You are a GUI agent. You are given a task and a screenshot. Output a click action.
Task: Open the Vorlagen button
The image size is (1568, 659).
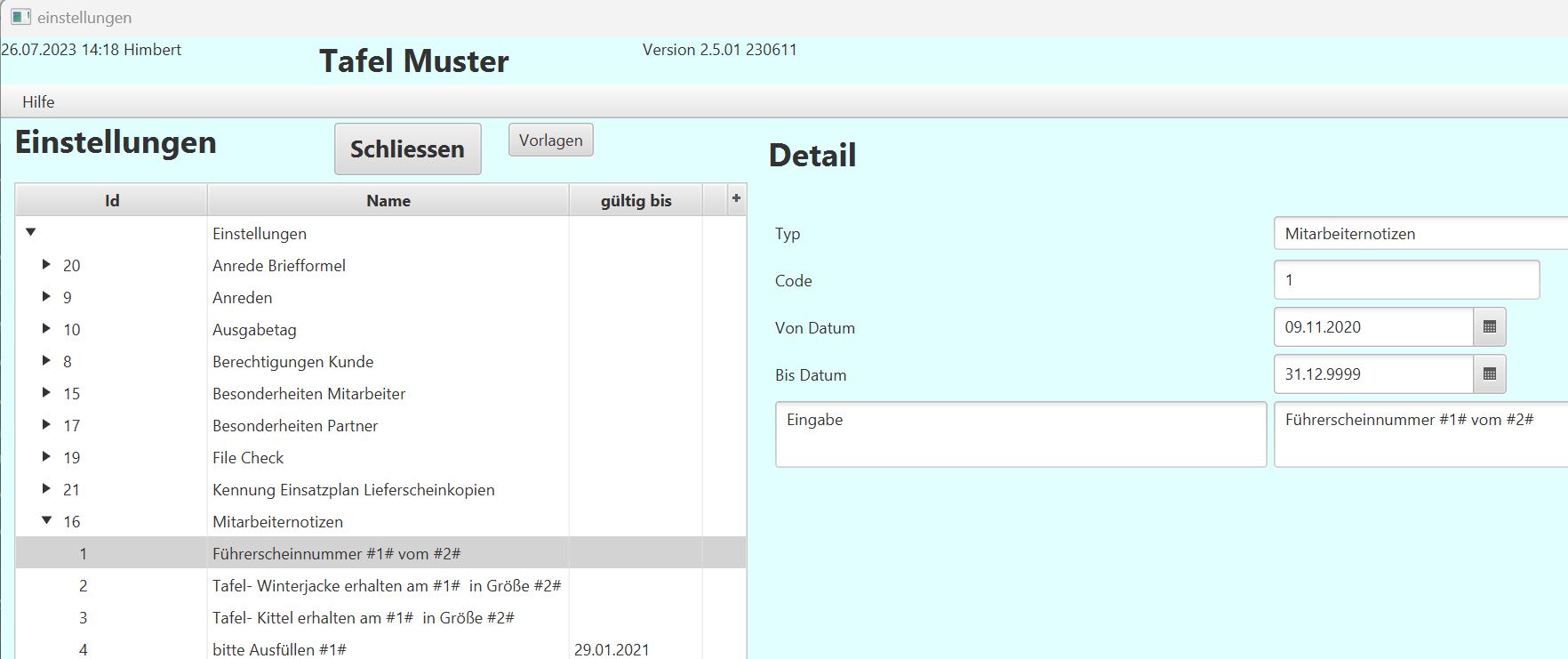point(550,141)
